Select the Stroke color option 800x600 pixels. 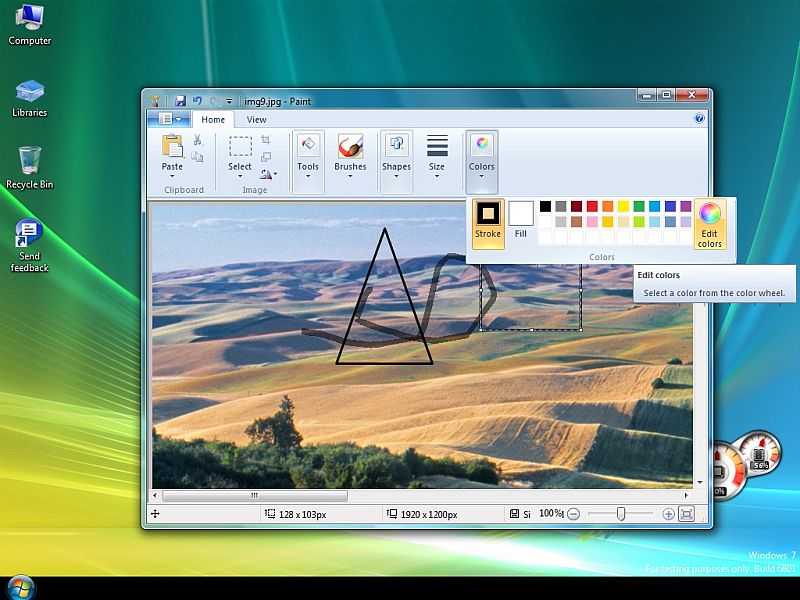[x=488, y=223]
